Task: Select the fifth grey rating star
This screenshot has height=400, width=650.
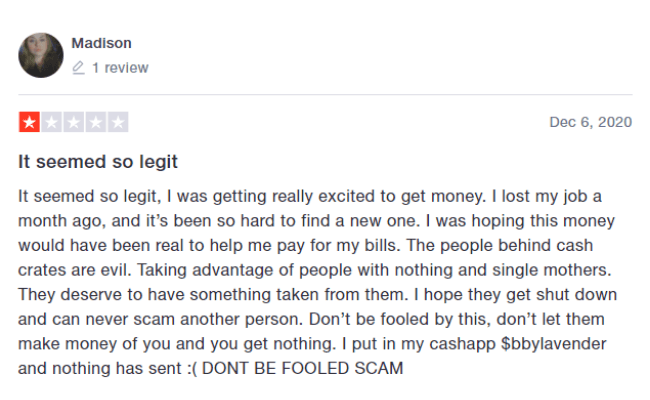Action: (118, 122)
